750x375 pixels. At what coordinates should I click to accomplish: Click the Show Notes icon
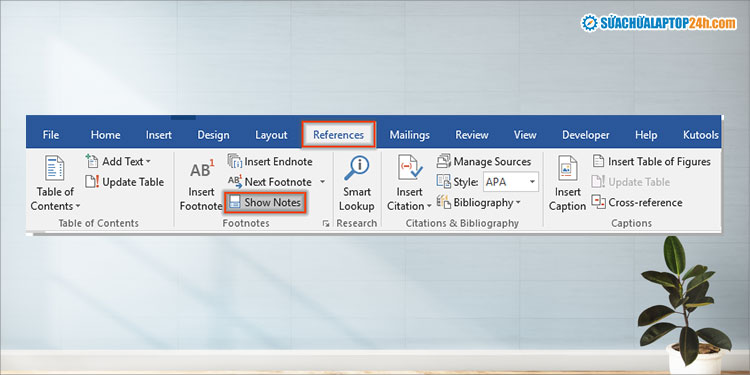[x=234, y=202]
